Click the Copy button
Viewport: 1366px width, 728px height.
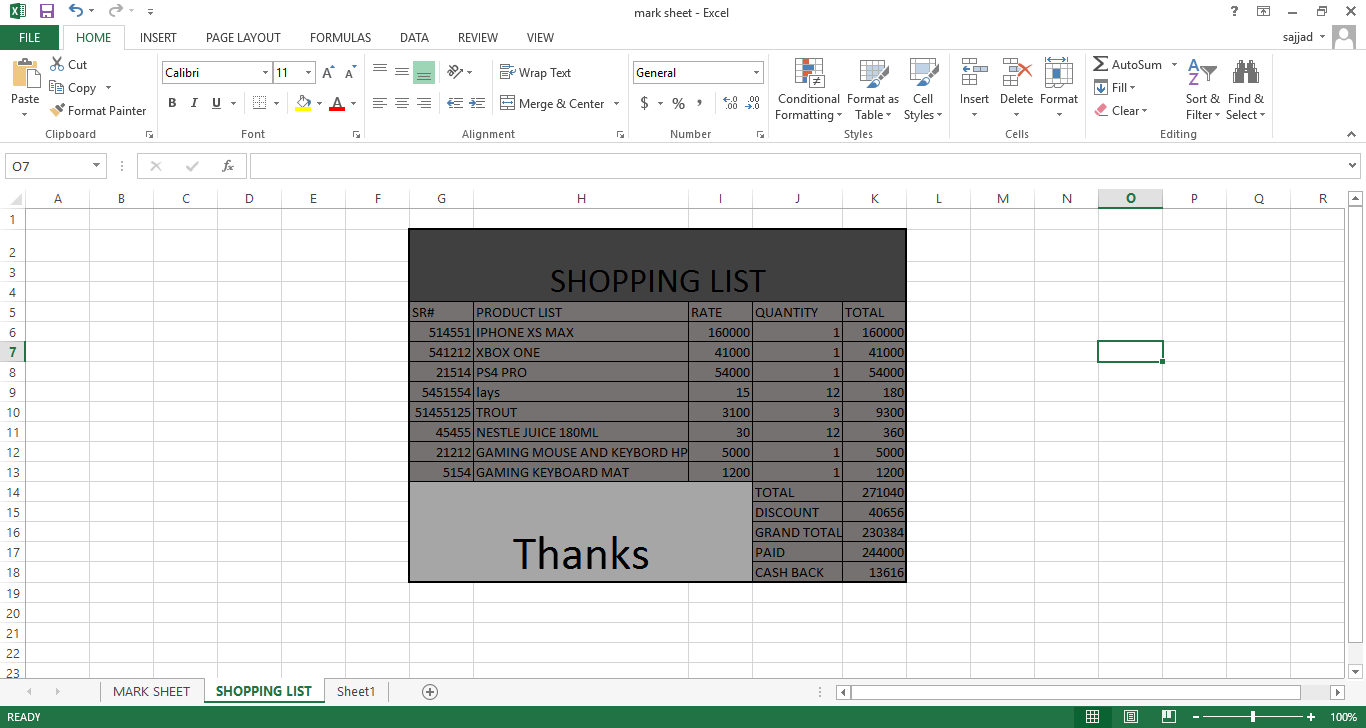(x=73, y=88)
